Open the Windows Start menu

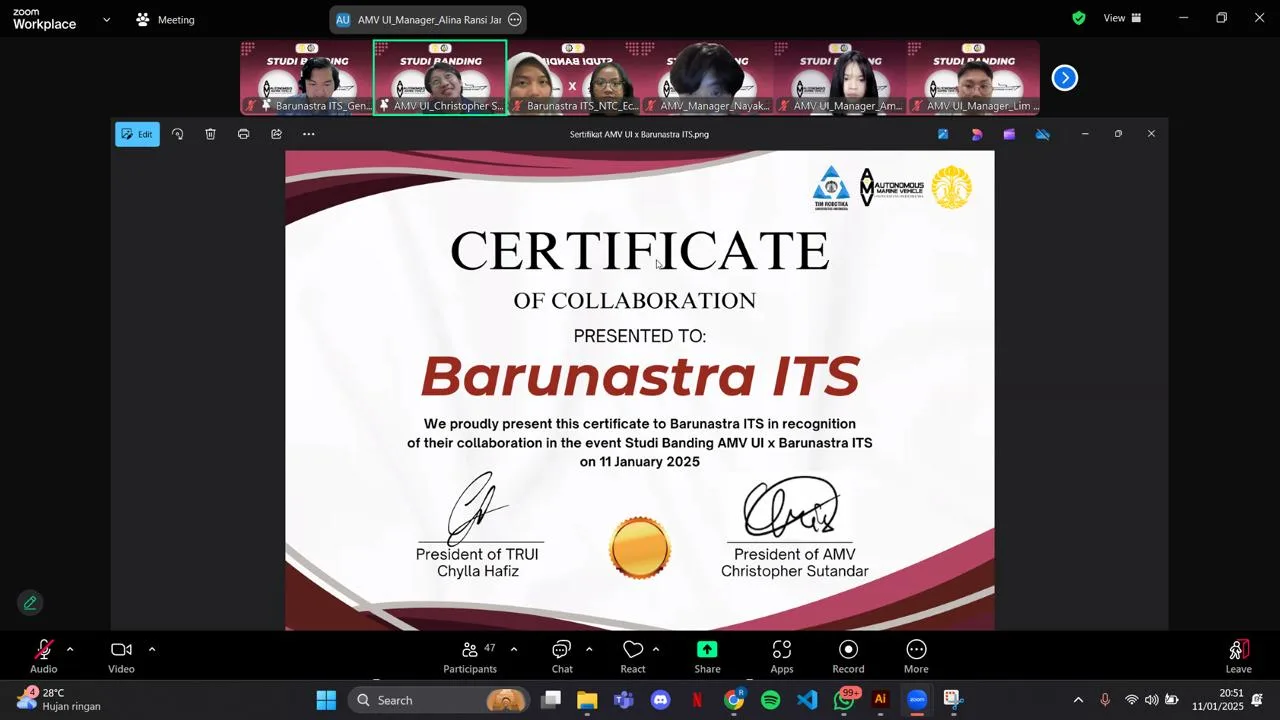pos(326,700)
